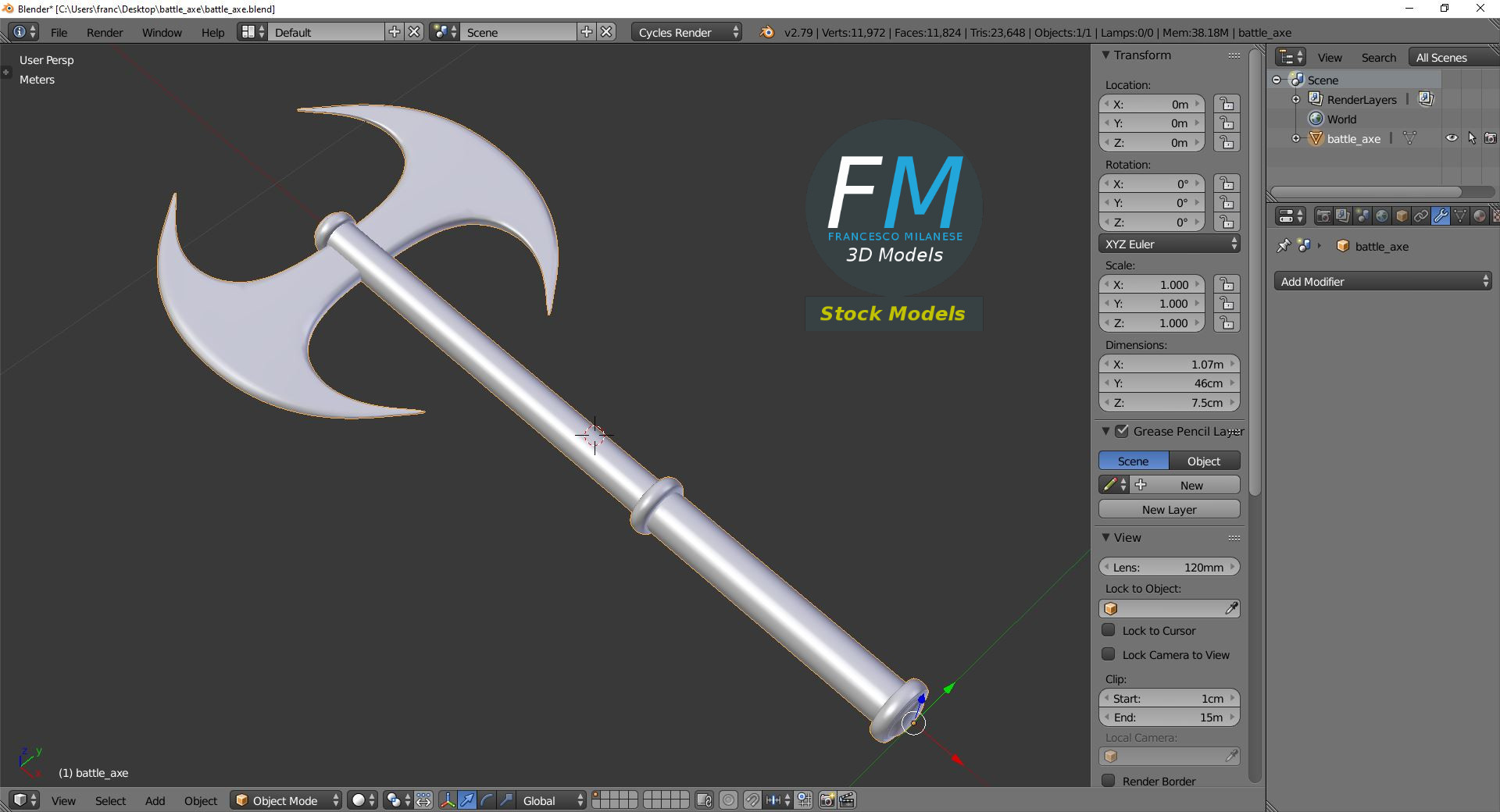Lock the Rotation Y axis
This screenshot has width=1500, height=812.
[1227, 203]
